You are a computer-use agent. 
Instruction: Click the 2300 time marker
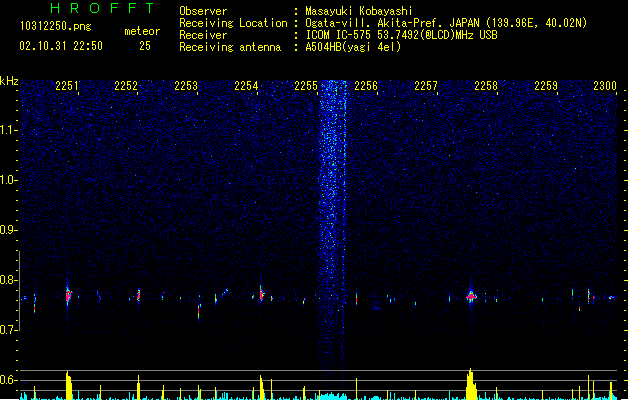(605, 86)
